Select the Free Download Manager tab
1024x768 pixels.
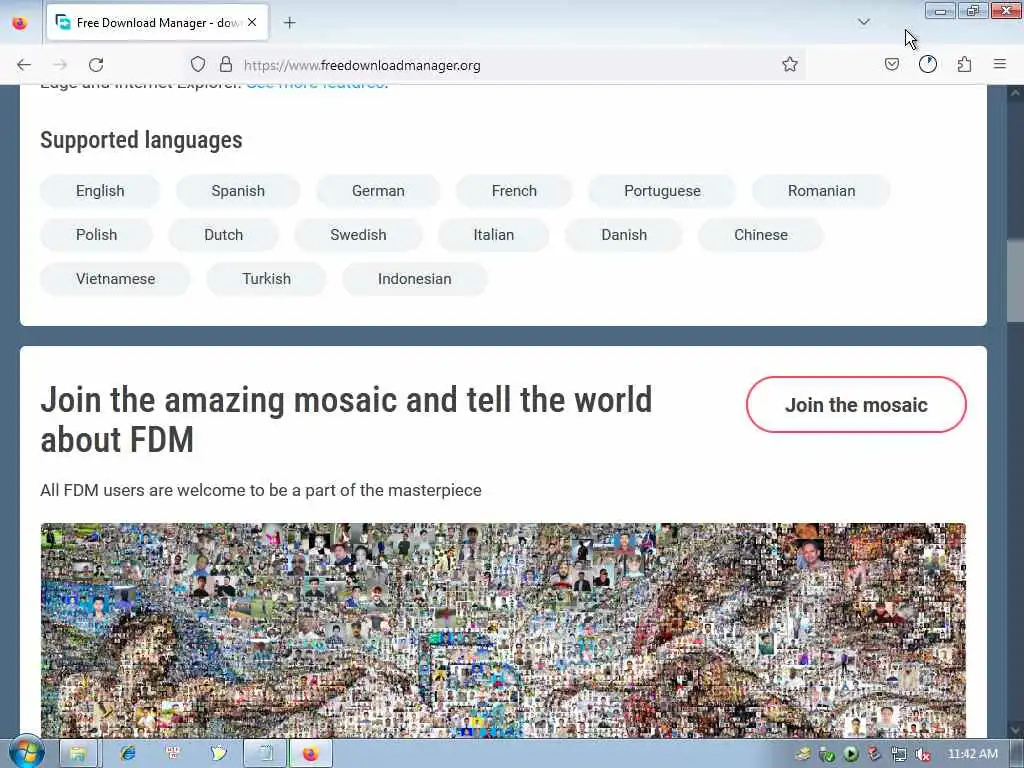[157, 23]
